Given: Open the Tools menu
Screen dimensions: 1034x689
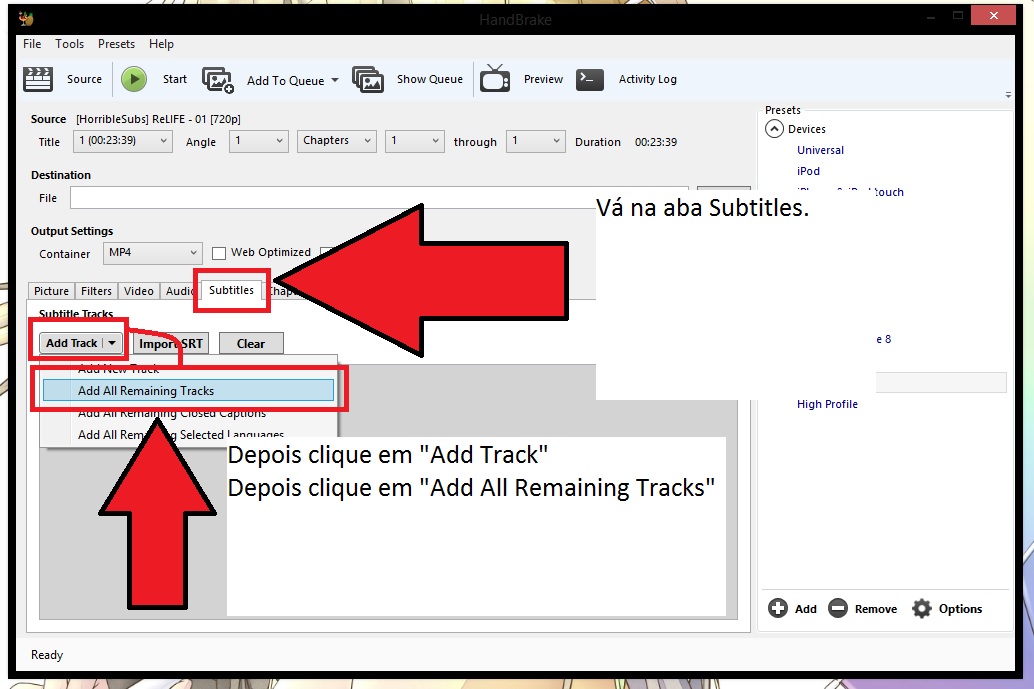Looking at the screenshot, I should coord(69,44).
